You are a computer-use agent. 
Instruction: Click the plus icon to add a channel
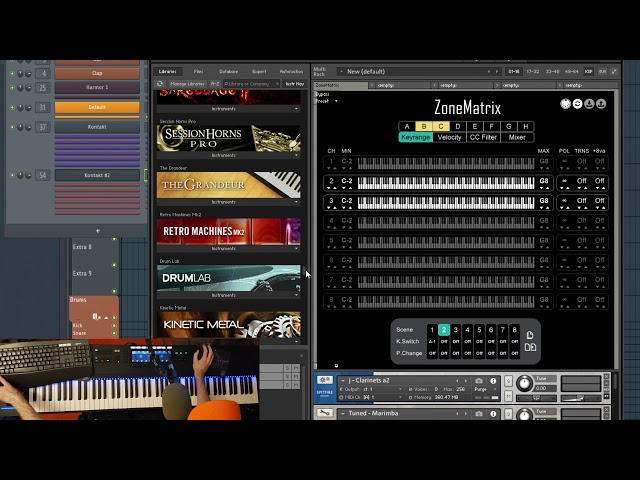(98, 231)
